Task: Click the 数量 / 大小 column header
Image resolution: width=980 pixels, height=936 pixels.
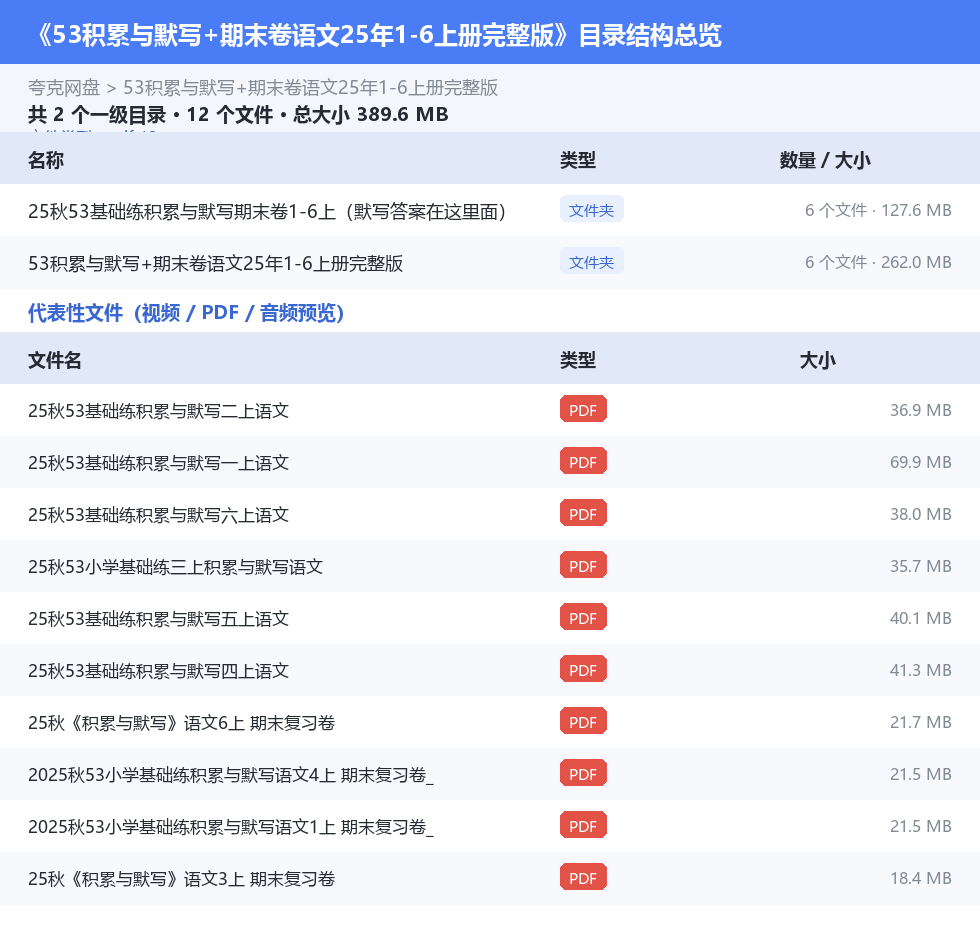Action: [x=825, y=160]
